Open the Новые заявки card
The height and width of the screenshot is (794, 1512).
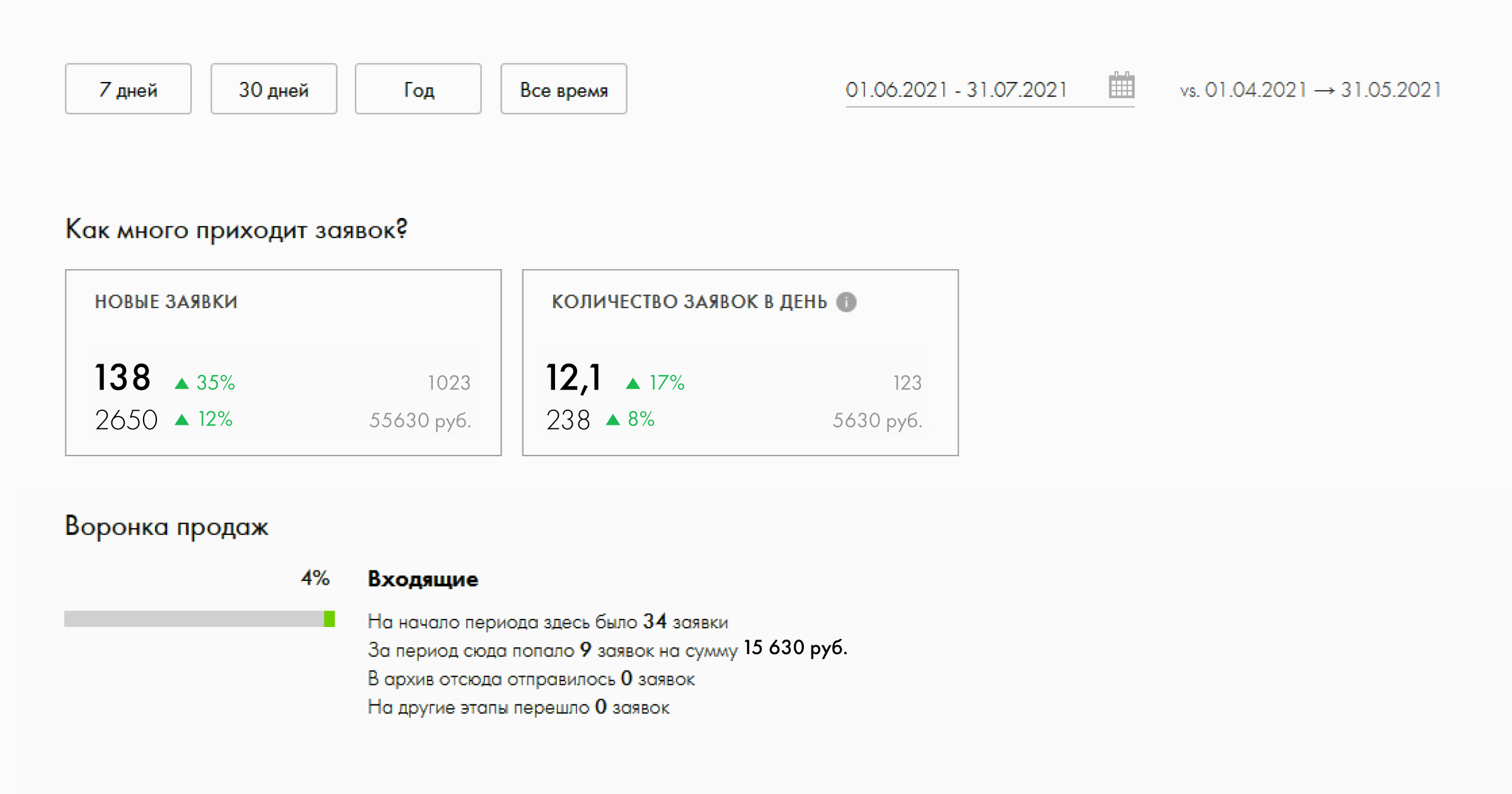pyautogui.click(x=283, y=363)
